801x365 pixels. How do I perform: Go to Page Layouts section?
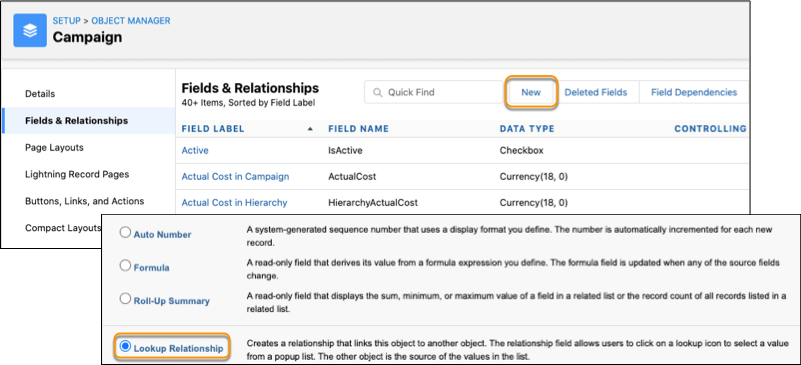click(54, 148)
